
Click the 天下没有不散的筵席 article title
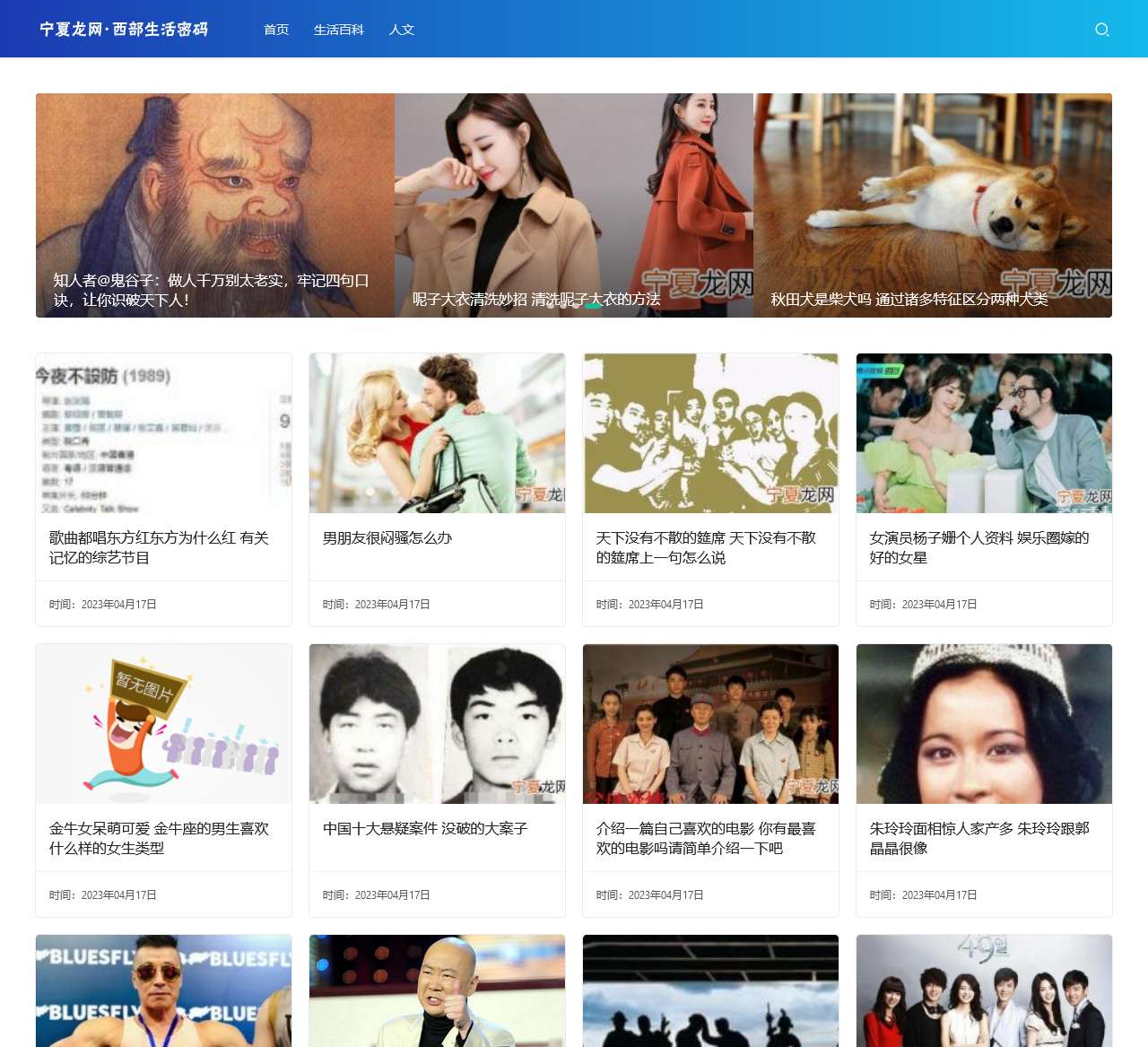coord(706,547)
